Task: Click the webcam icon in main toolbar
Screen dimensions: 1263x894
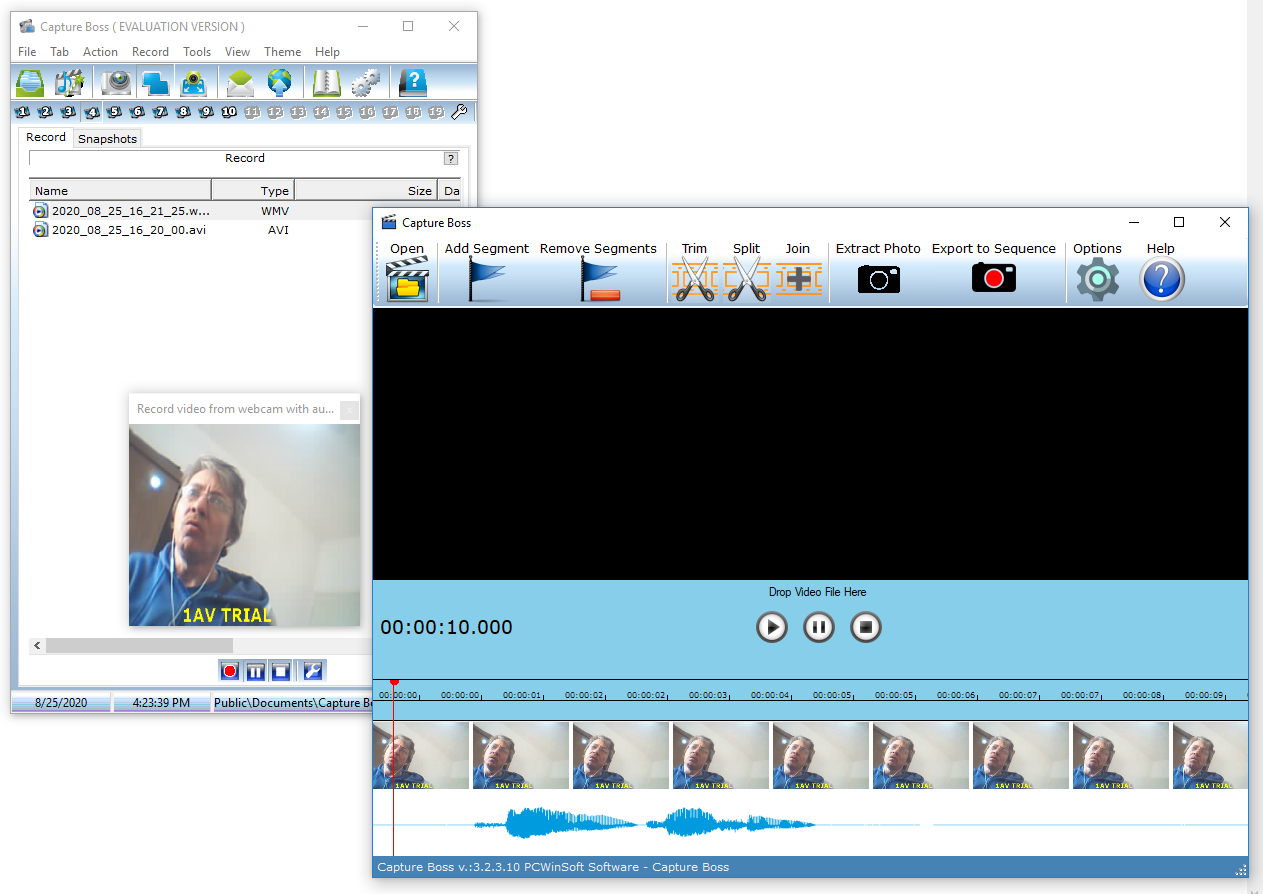Action: click(x=117, y=82)
